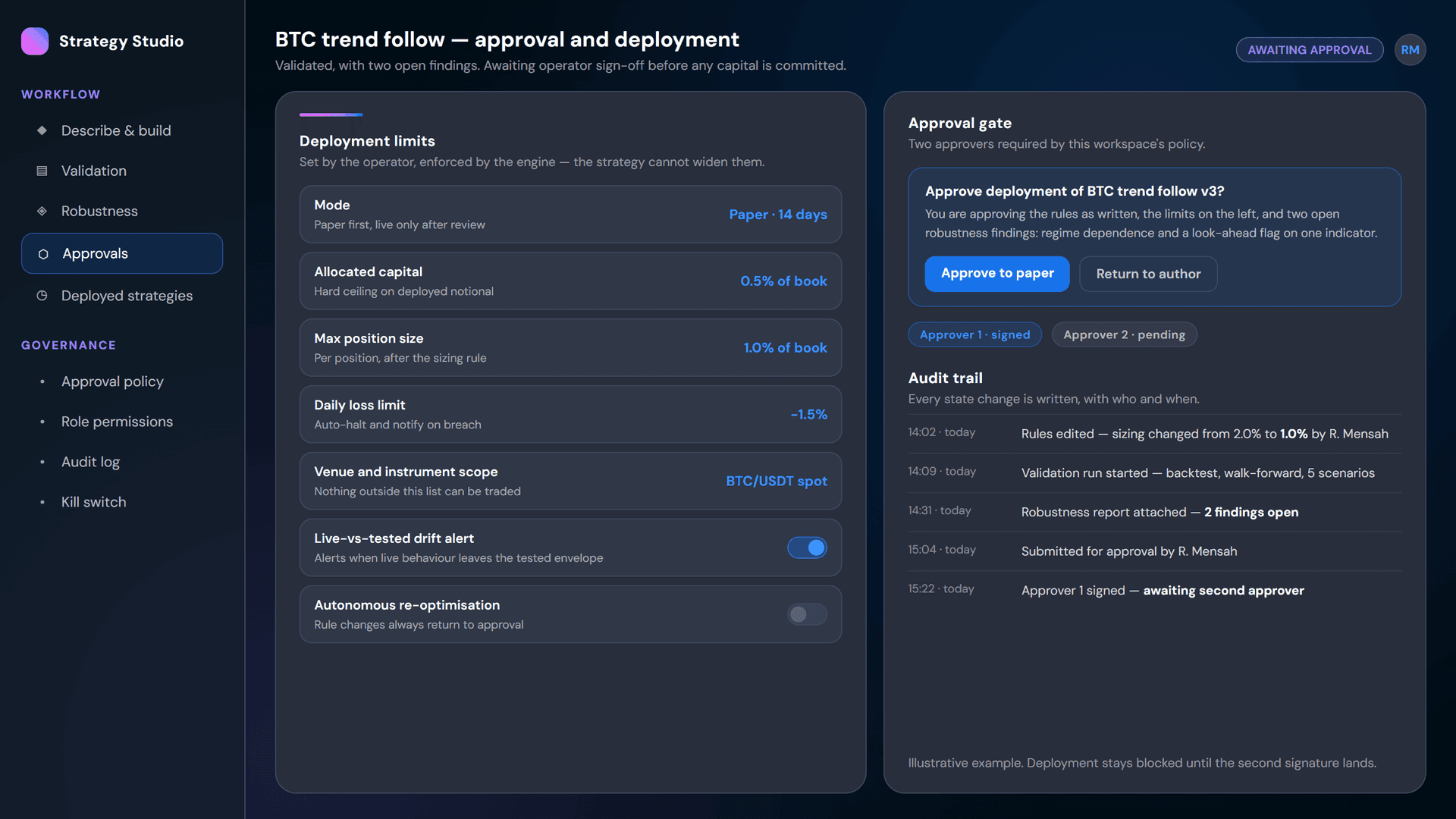
Task: Click the BTC/USDT spot venue scope value
Action: (777, 481)
